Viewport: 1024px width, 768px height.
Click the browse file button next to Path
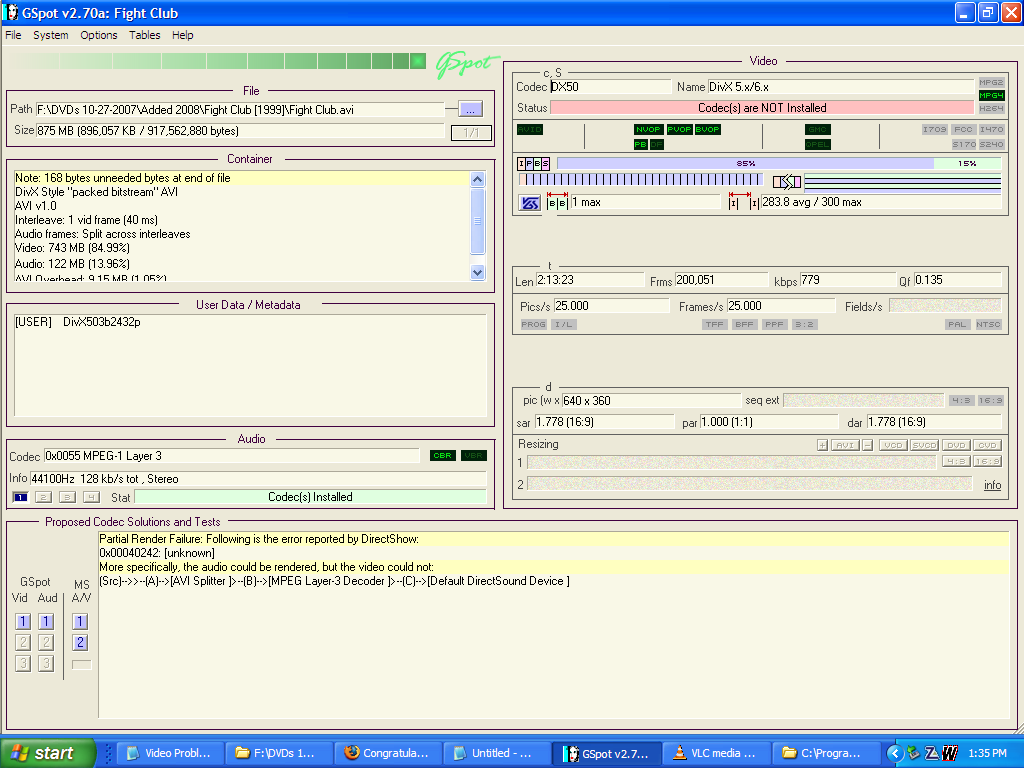(x=470, y=109)
